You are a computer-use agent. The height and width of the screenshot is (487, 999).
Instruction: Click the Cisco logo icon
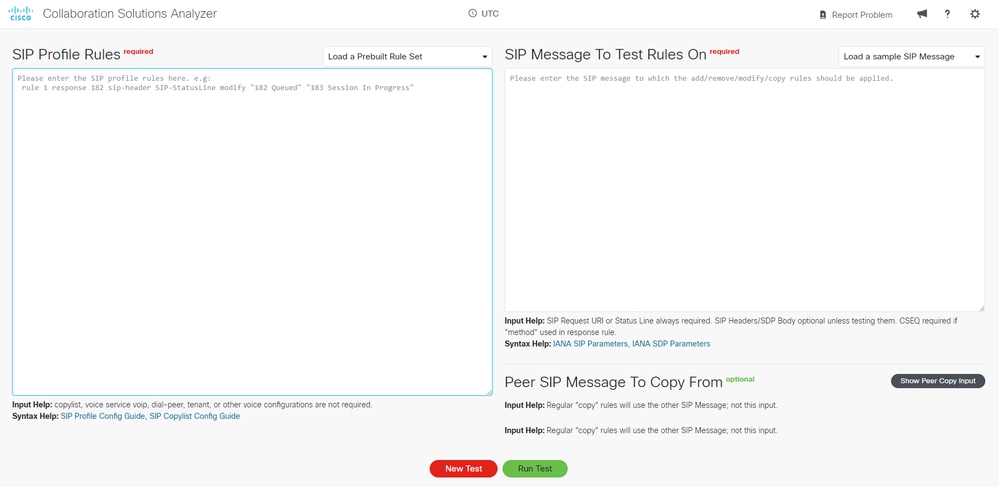20,13
